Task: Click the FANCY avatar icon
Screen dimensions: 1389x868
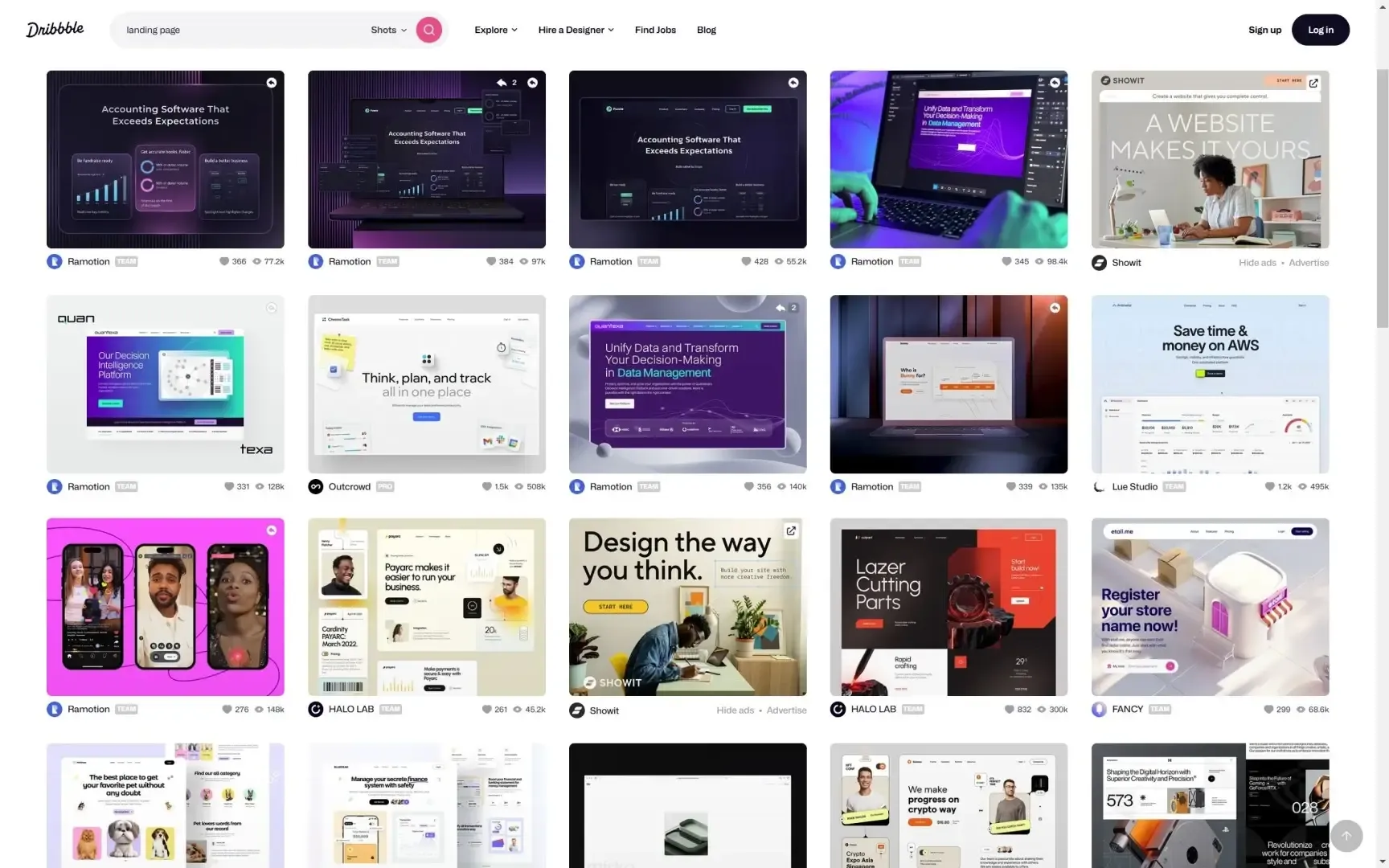Action: [x=1099, y=709]
